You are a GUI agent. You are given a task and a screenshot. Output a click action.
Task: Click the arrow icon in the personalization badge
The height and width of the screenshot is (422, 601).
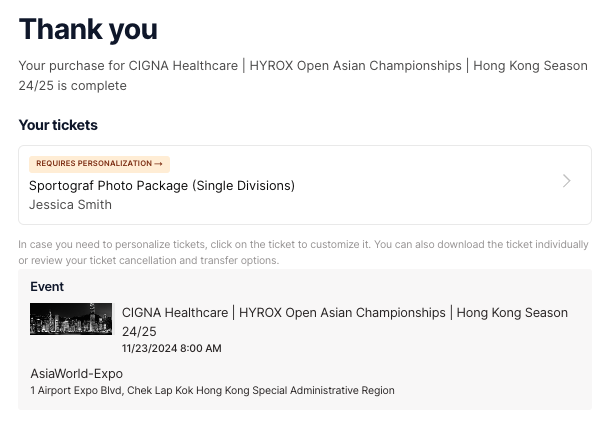pos(159,163)
